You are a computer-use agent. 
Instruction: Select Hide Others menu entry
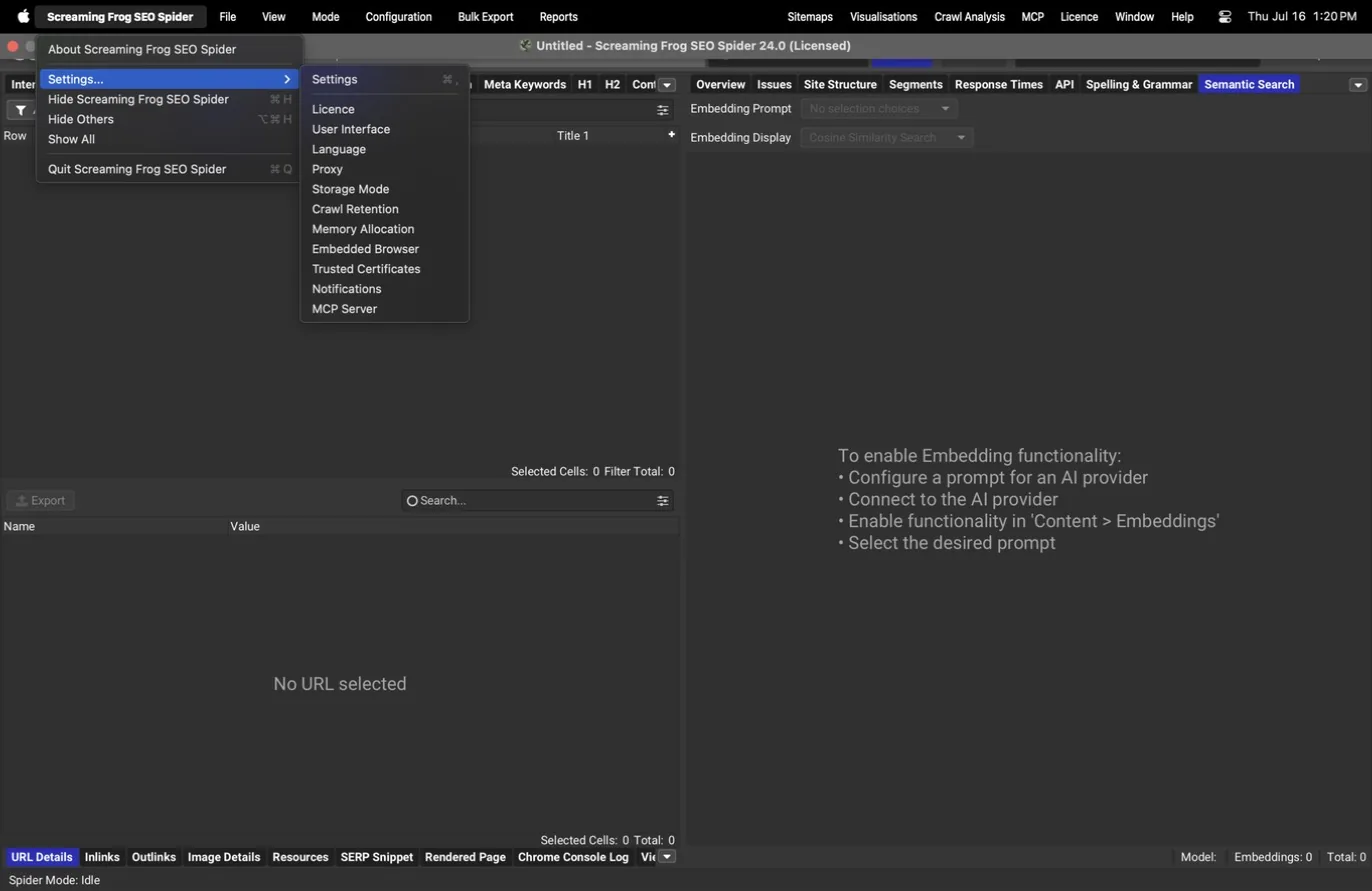pos(170,119)
